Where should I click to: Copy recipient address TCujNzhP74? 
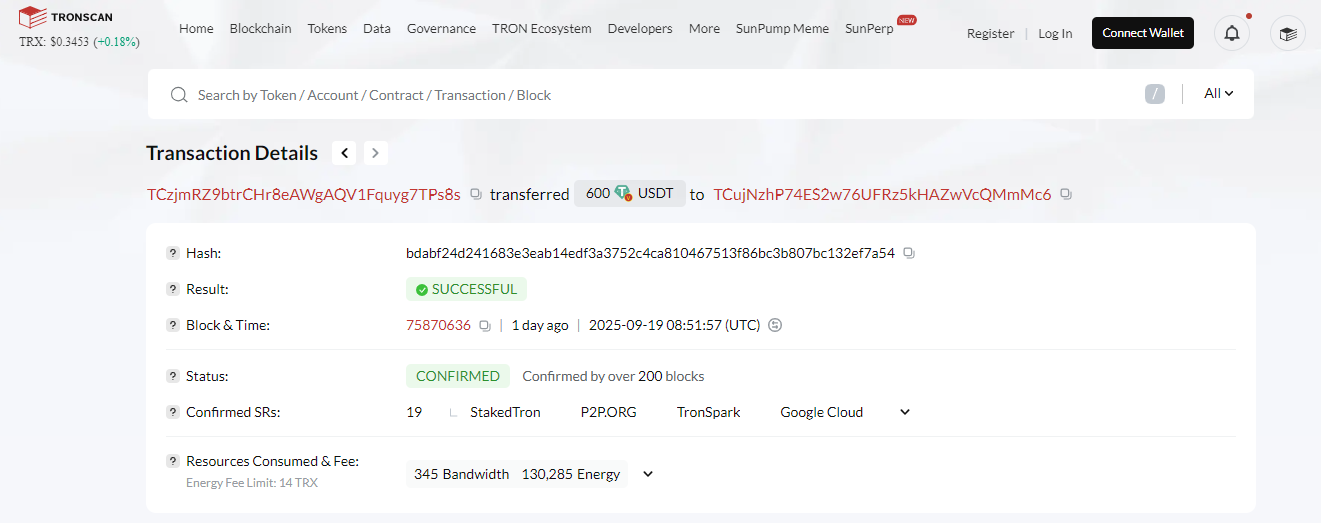click(1066, 194)
